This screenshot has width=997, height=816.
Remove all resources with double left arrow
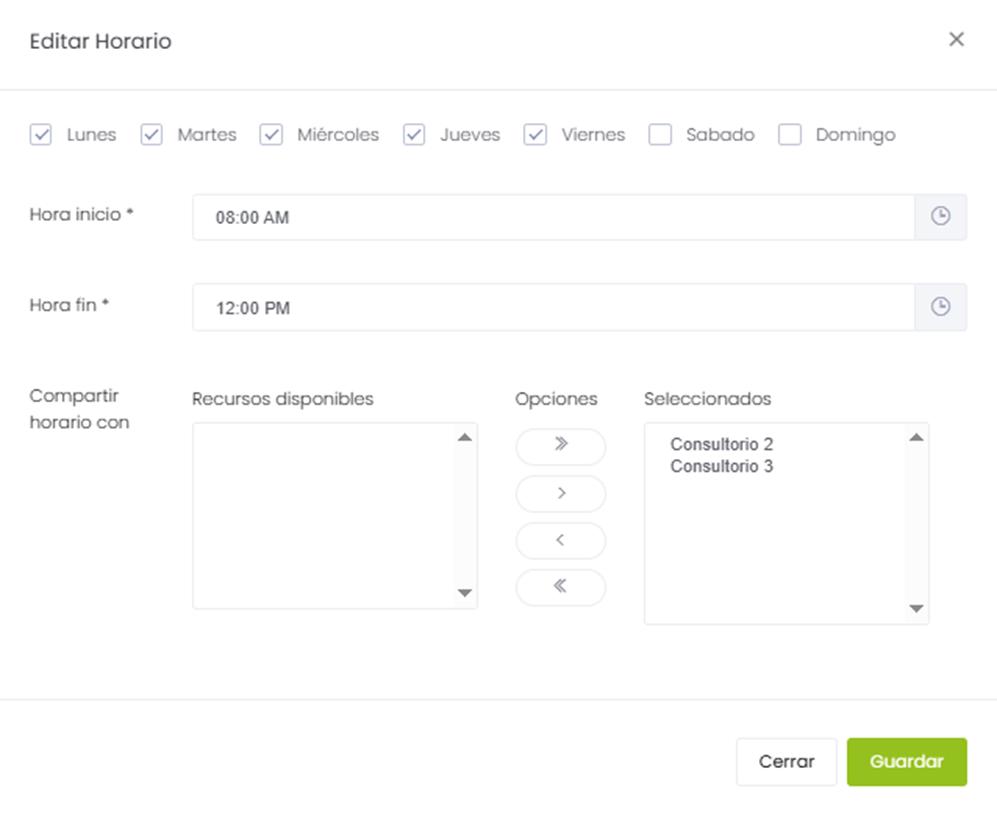560,587
